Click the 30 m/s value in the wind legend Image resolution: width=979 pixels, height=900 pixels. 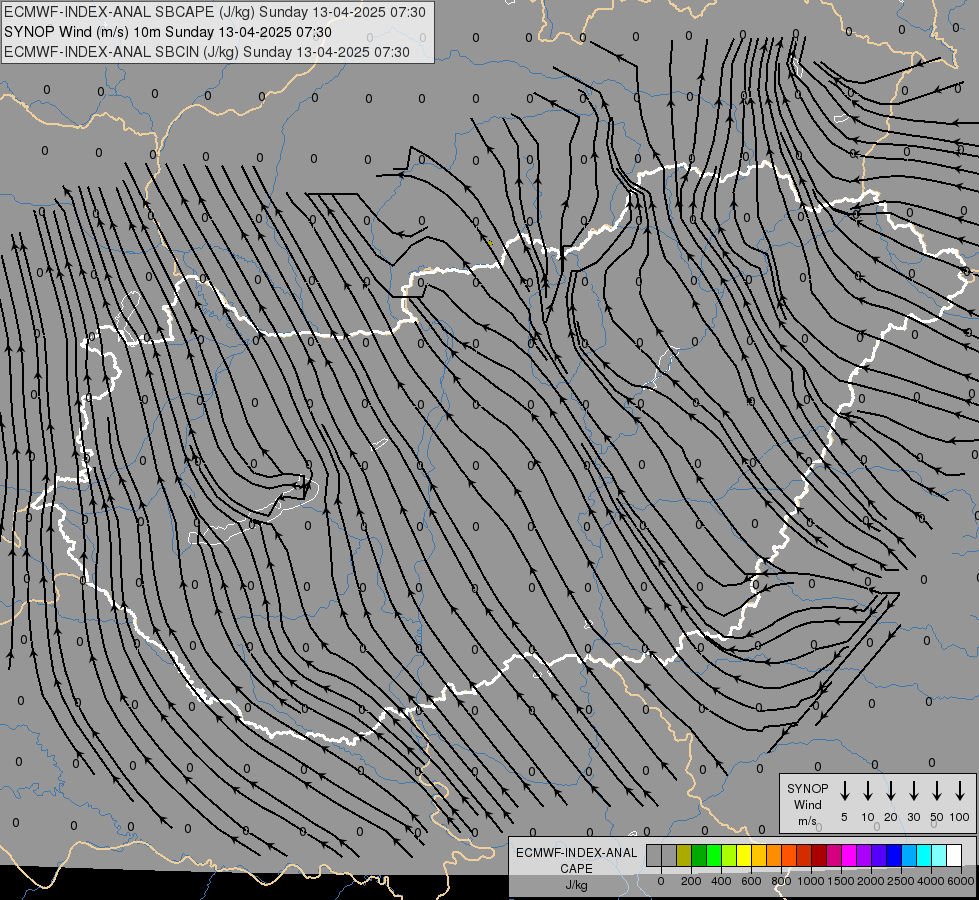click(913, 817)
